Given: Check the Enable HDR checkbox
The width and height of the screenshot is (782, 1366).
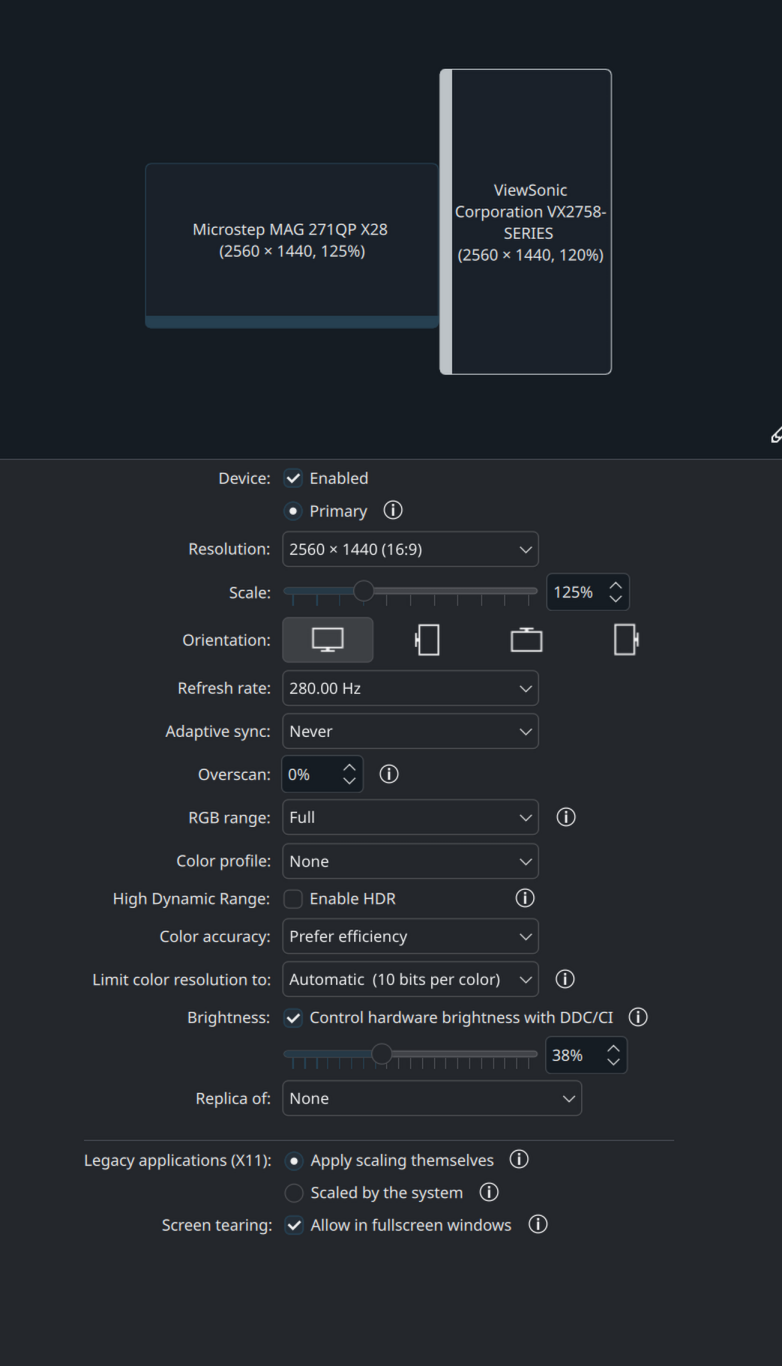Looking at the screenshot, I should point(293,899).
